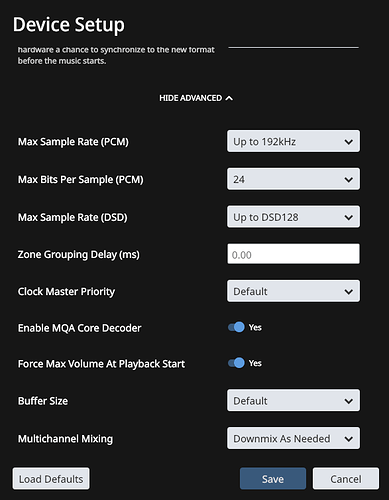
Task: Toggle Force Max Volume At Playback Start
Action: point(236,363)
